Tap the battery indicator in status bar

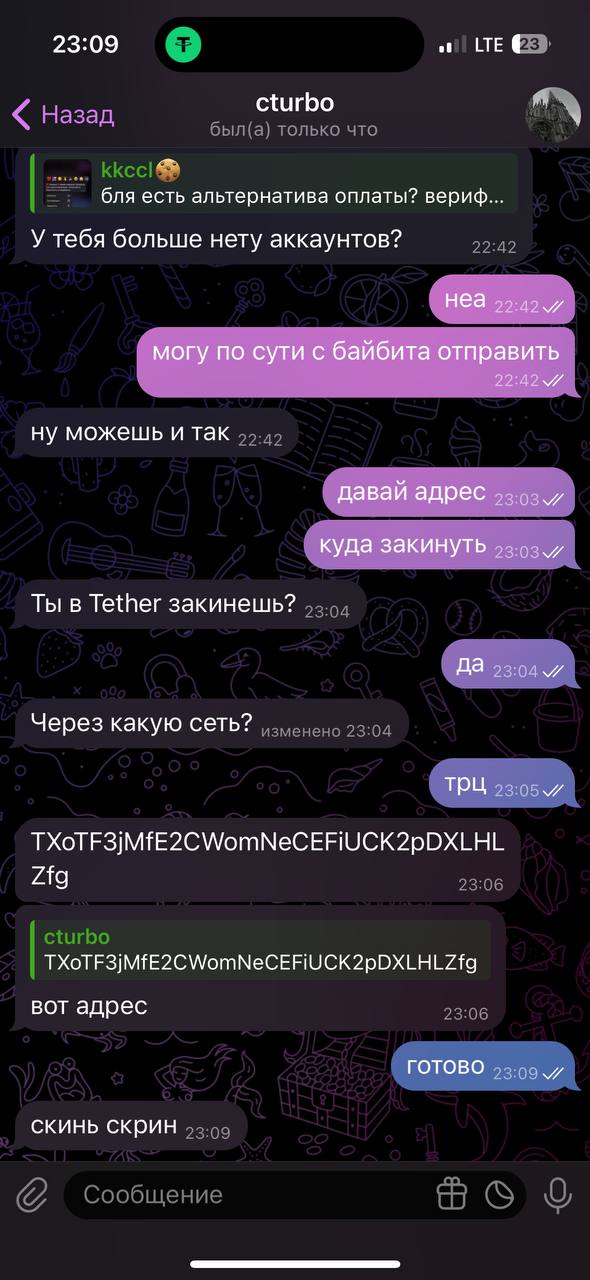click(530, 44)
